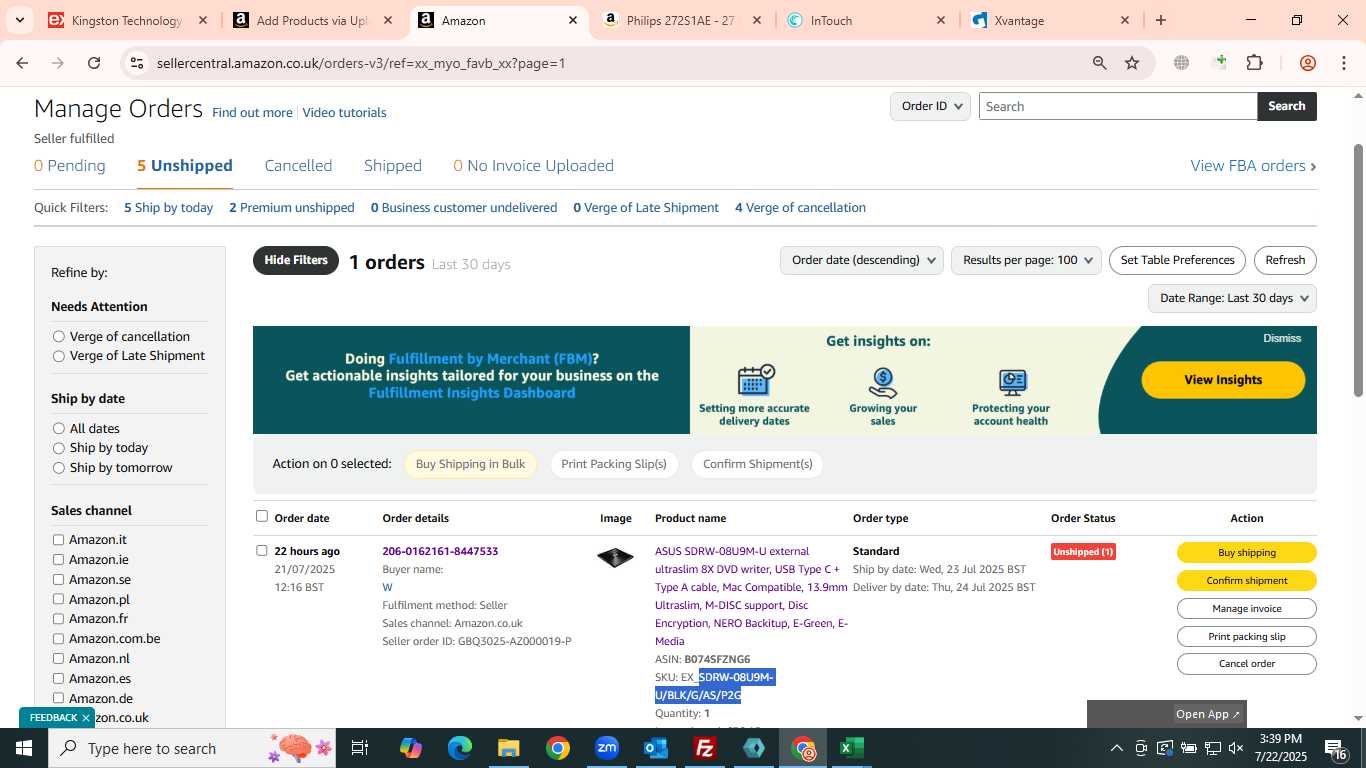This screenshot has width=1366, height=768.
Task: Click the Confirm shipment button
Action: pos(1246,580)
